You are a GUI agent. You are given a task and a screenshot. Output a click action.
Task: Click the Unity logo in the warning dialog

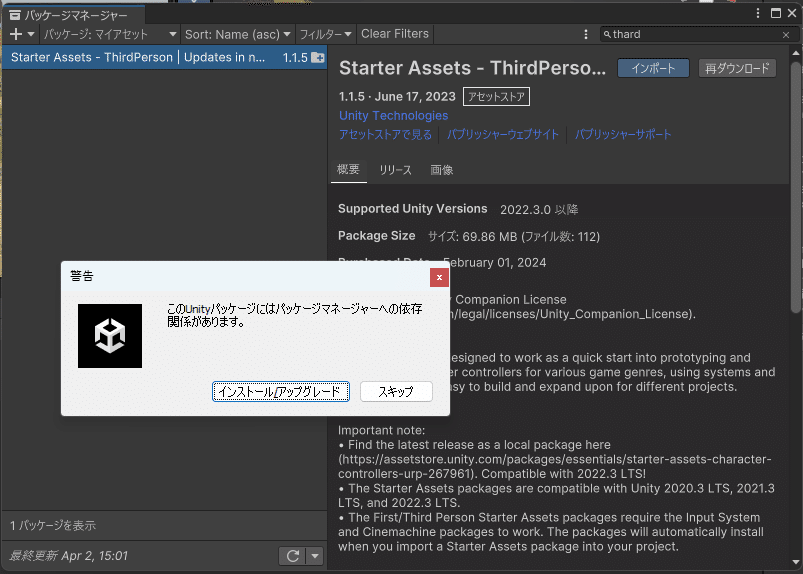110,336
